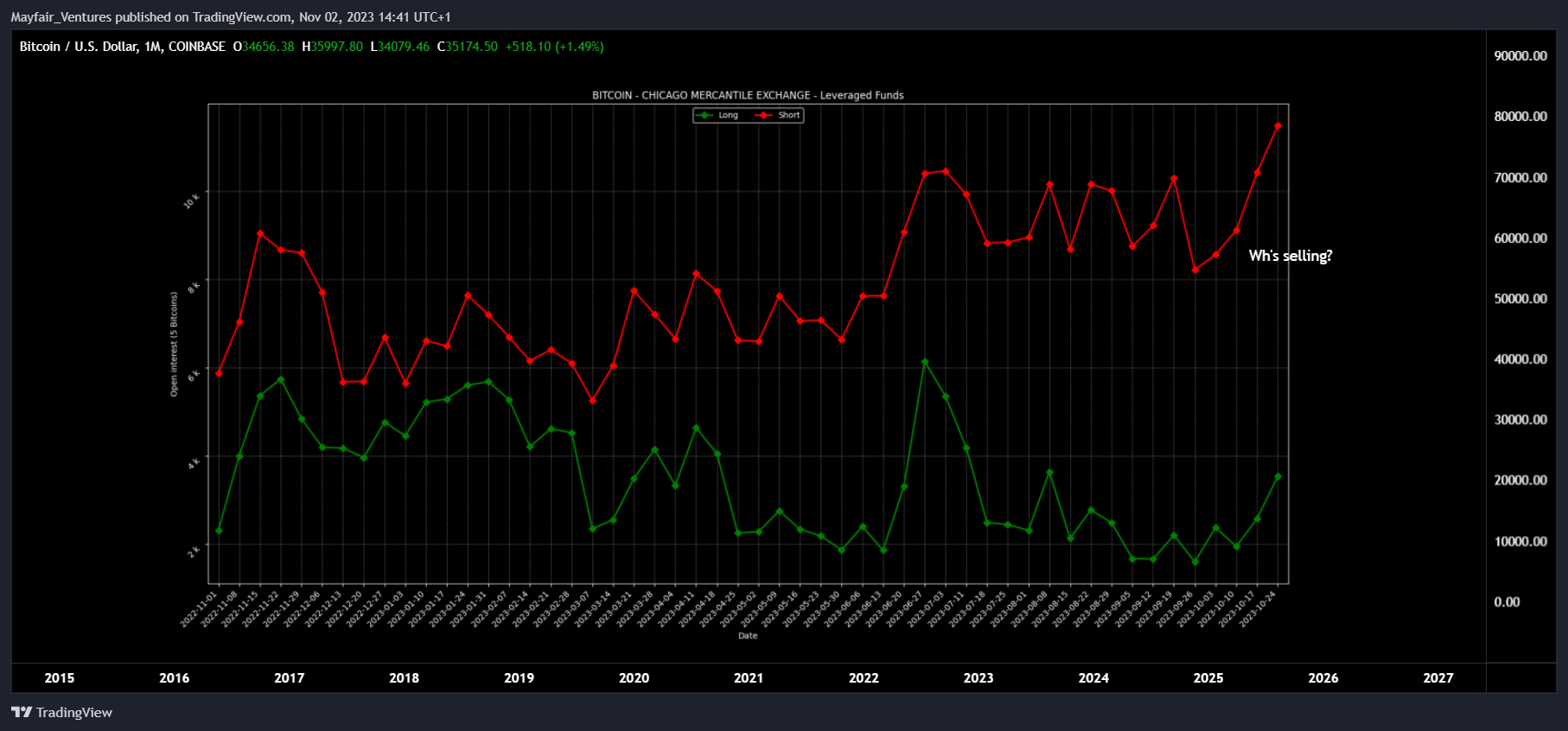Image resolution: width=1568 pixels, height=731 pixels.
Task: Click the 2024 label on time axis
Action: click(1093, 678)
